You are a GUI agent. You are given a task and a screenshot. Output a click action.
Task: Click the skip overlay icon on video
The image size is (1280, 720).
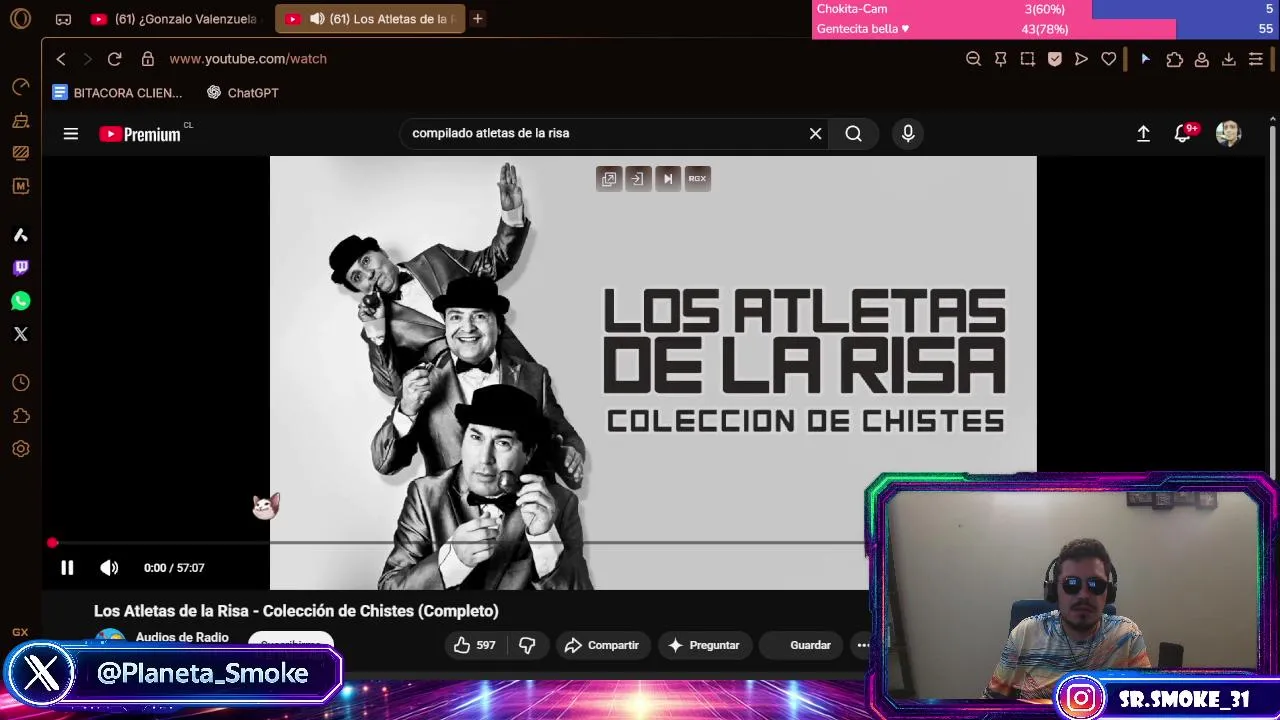tap(668, 179)
